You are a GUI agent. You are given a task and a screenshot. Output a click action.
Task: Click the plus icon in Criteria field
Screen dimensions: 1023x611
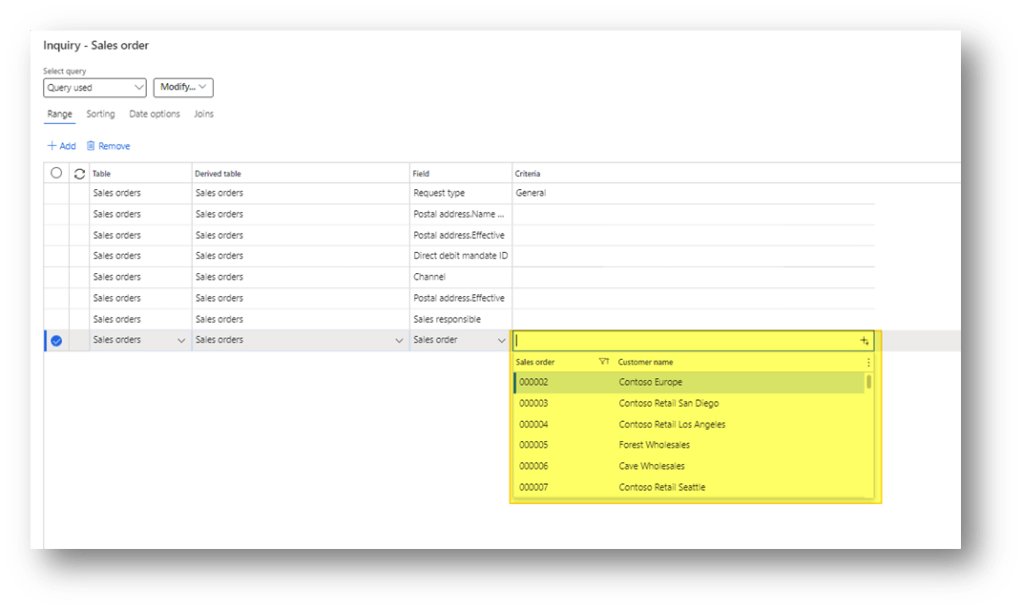865,341
